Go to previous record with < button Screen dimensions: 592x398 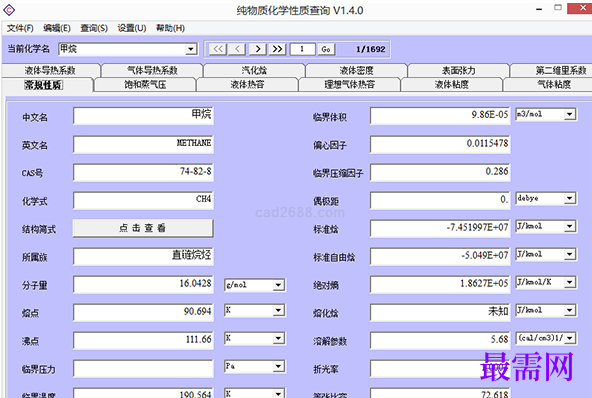coord(237,49)
